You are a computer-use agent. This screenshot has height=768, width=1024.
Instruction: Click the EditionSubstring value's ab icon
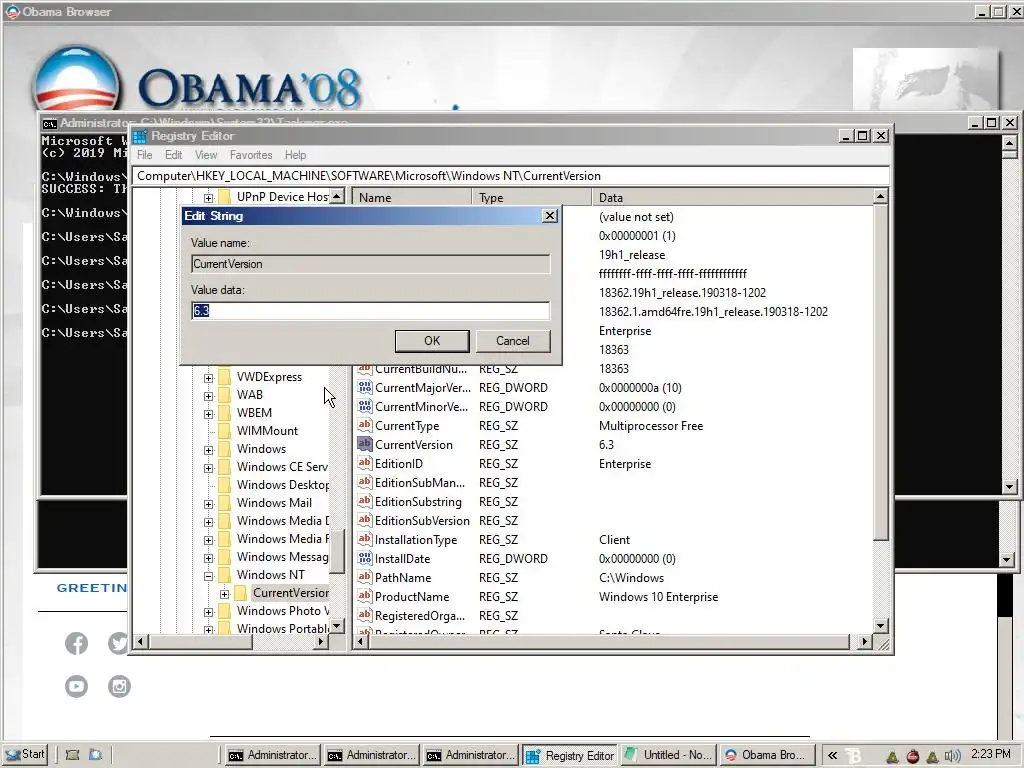364,502
